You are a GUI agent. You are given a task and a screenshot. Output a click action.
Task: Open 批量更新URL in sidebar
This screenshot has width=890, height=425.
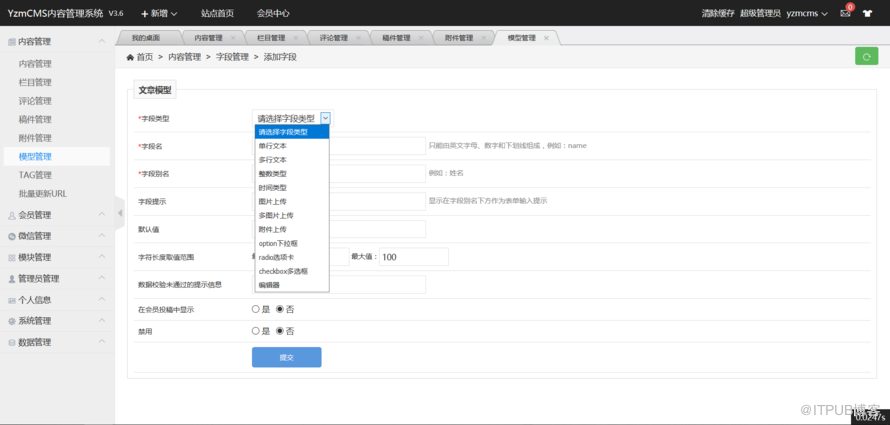point(43,193)
